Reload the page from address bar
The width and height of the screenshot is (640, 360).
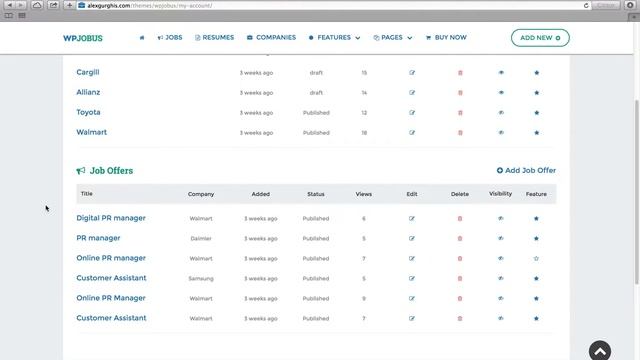(x=586, y=5)
